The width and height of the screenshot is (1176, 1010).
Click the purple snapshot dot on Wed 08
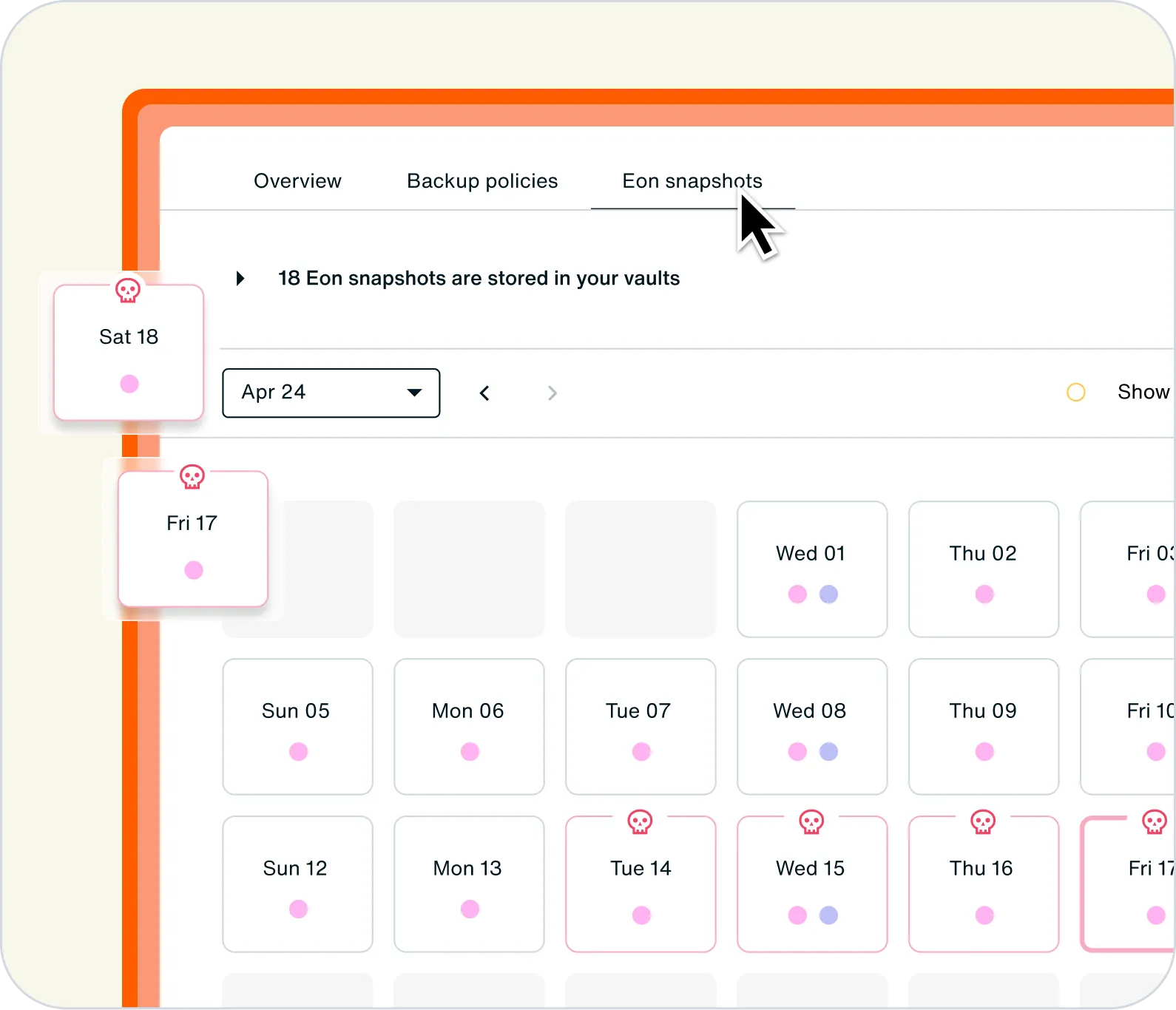(x=829, y=752)
